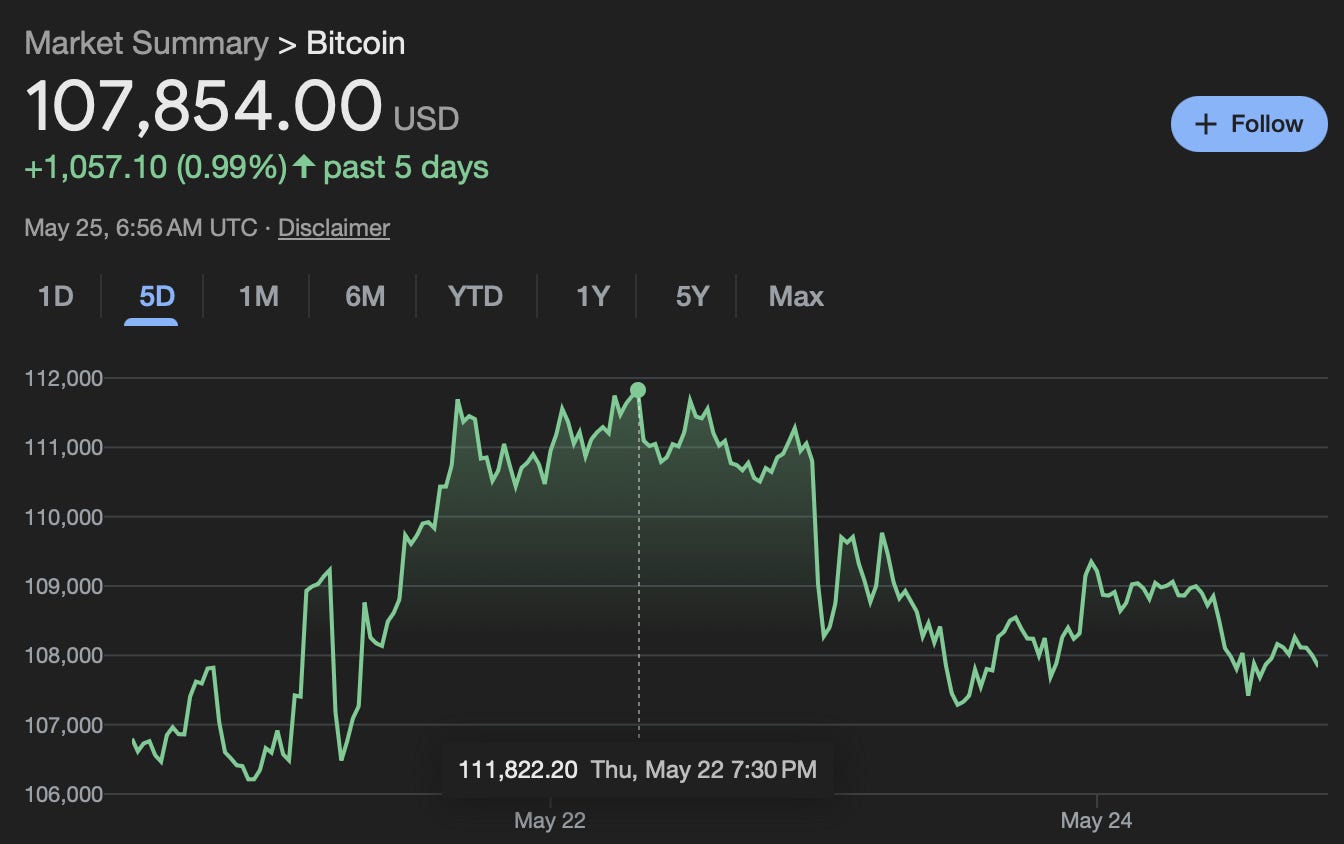
Task: Switch chart to 1D range
Action: pos(56,297)
